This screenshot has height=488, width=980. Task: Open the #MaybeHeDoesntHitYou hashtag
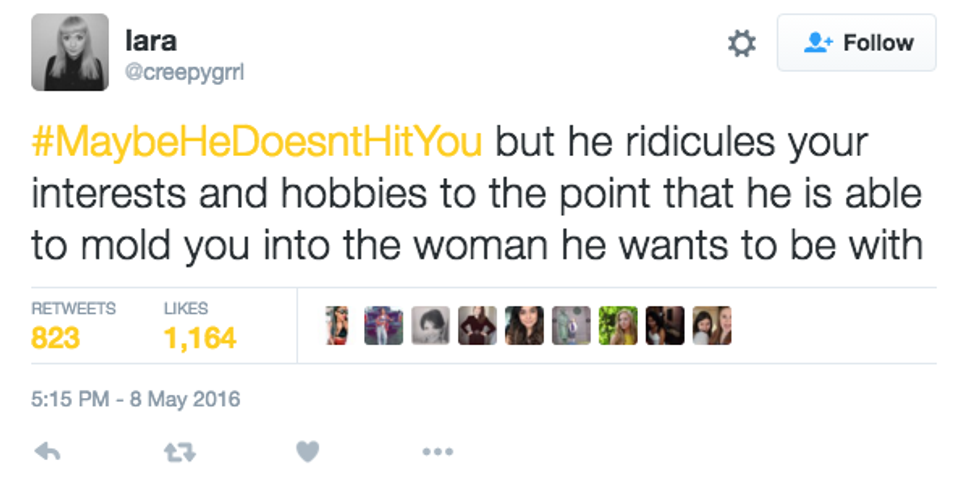coord(257,142)
